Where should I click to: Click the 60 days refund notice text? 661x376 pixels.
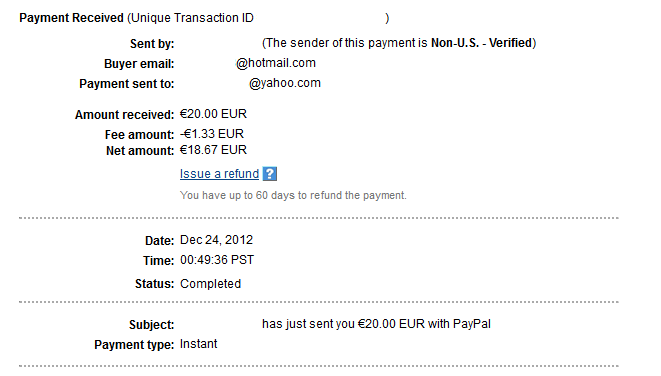293,196
